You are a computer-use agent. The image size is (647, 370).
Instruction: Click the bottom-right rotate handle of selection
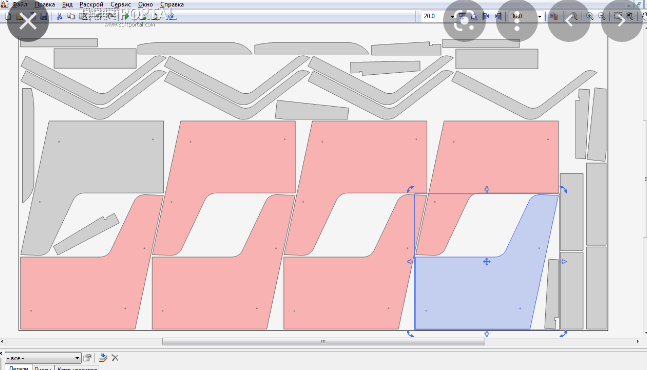pyautogui.click(x=563, y=334)
